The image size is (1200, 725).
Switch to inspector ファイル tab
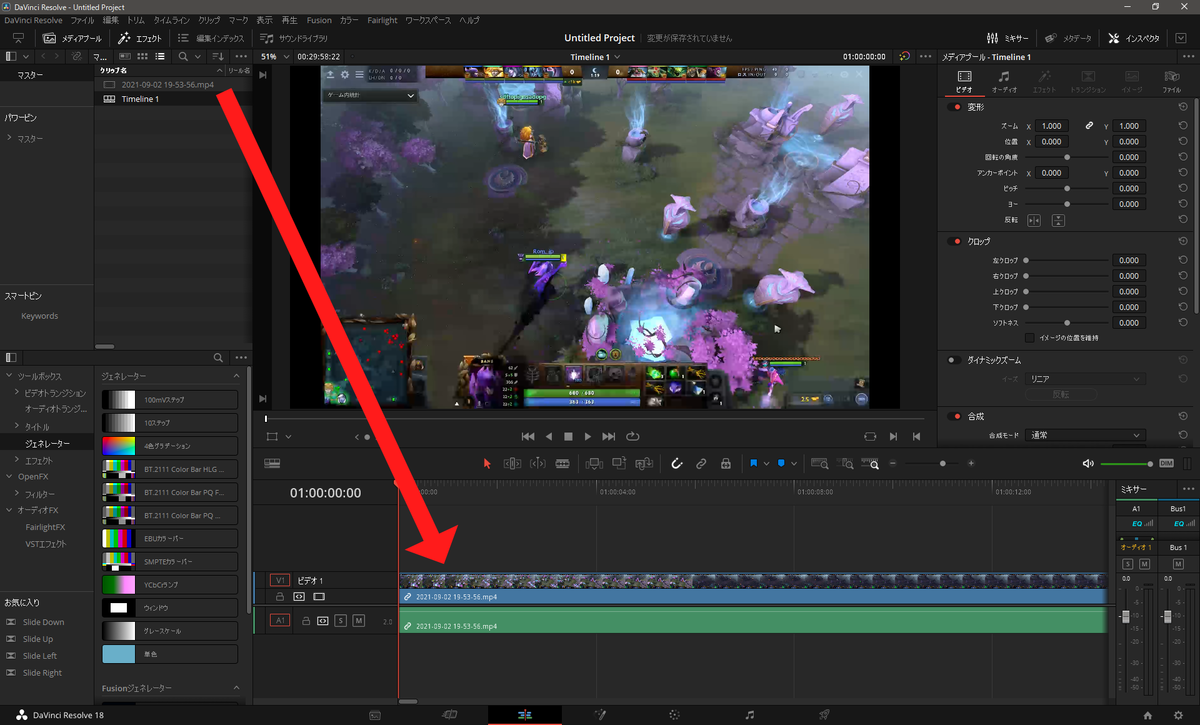click(1171, 81)
